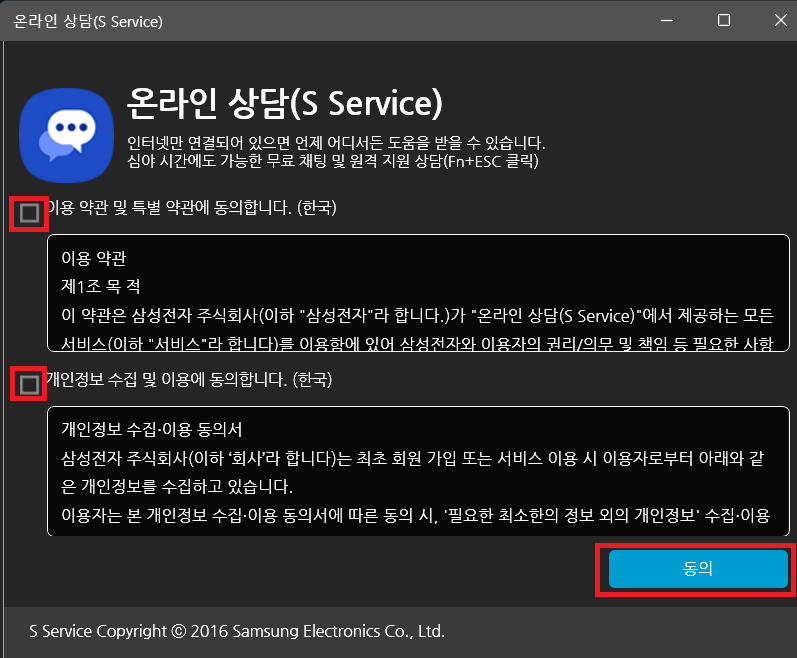
Task: Close the 온라인 상담 window
Action: tap(780, 21)
